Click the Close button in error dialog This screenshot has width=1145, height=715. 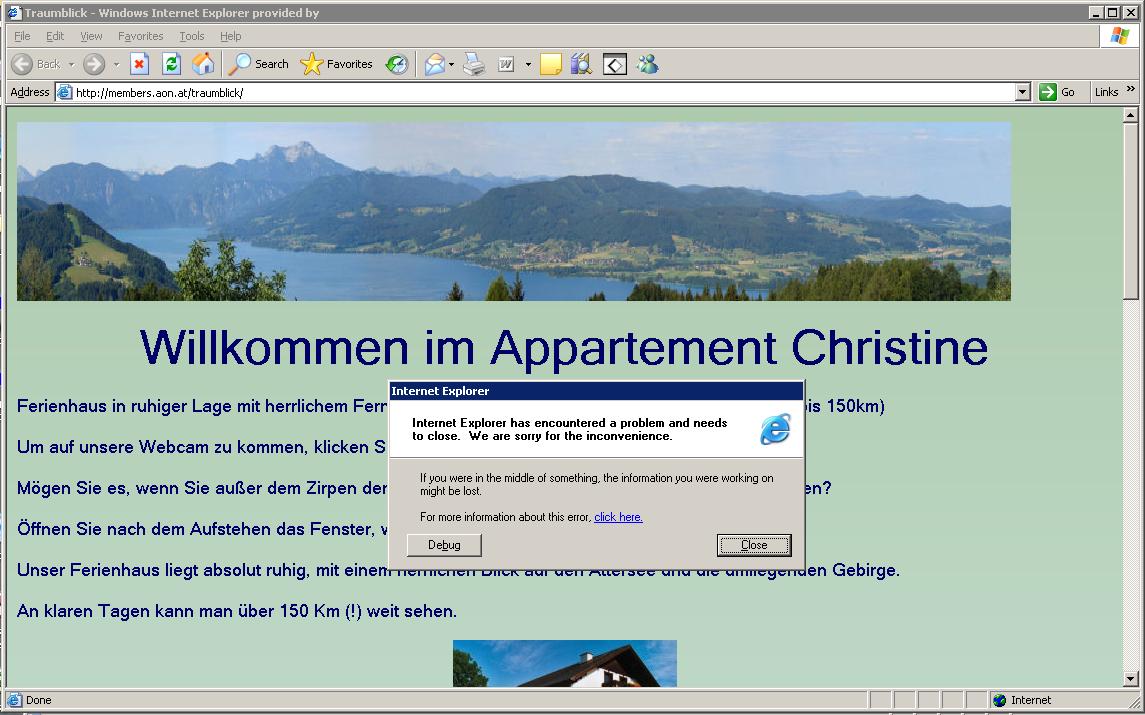[754, 545]
